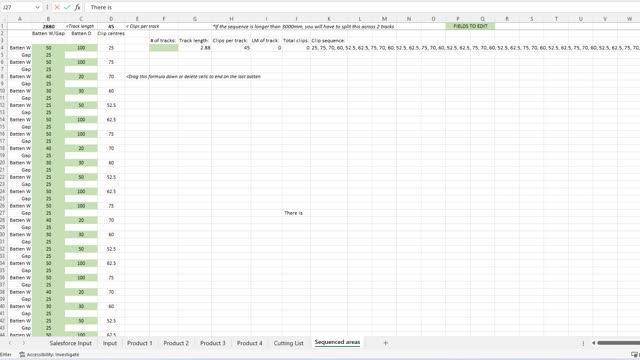The width and height of the screenshot is (640, 360).
Task: Select column A header
Action: (x=20, y=19)
